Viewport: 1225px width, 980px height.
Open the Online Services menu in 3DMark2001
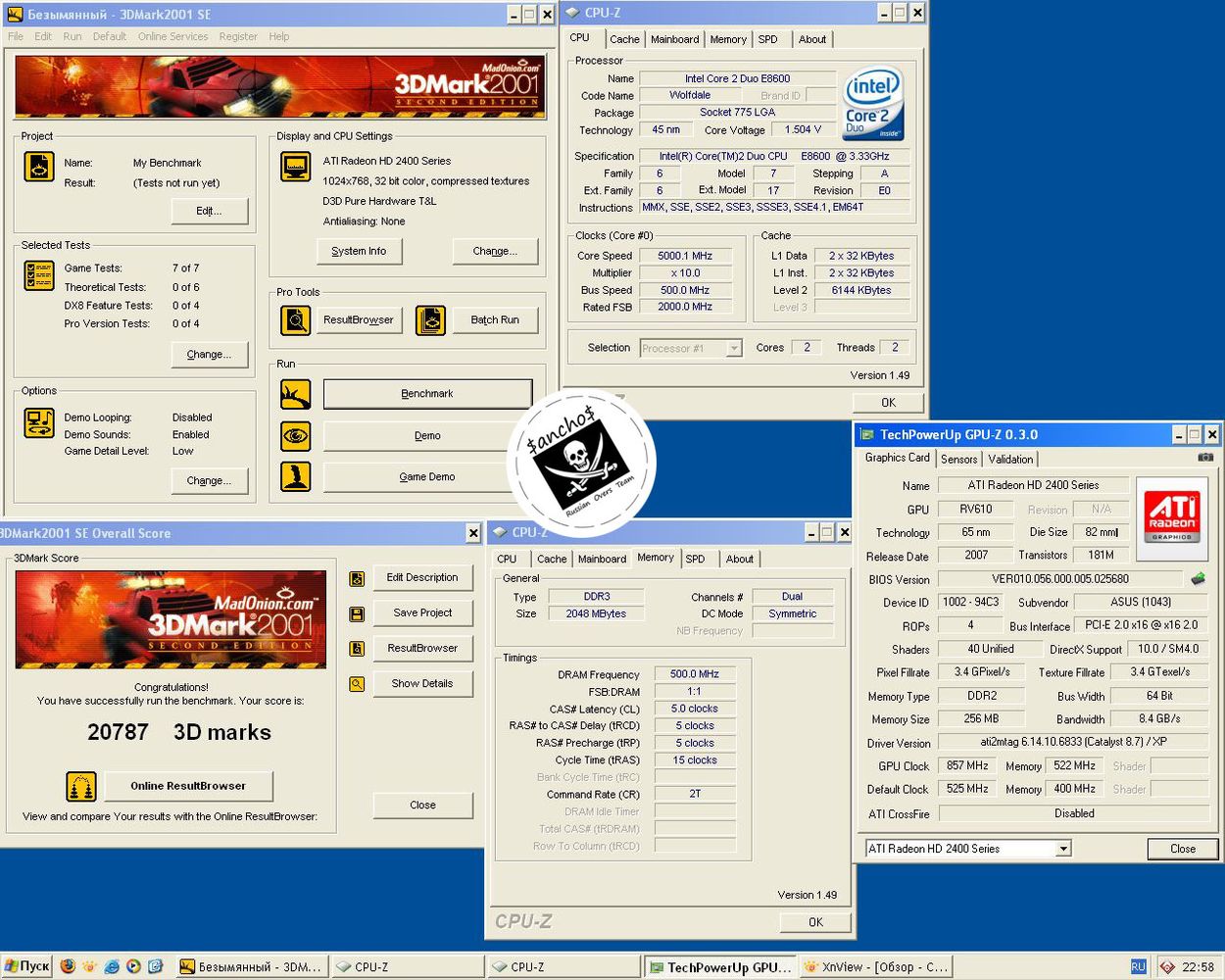point(172,36)
